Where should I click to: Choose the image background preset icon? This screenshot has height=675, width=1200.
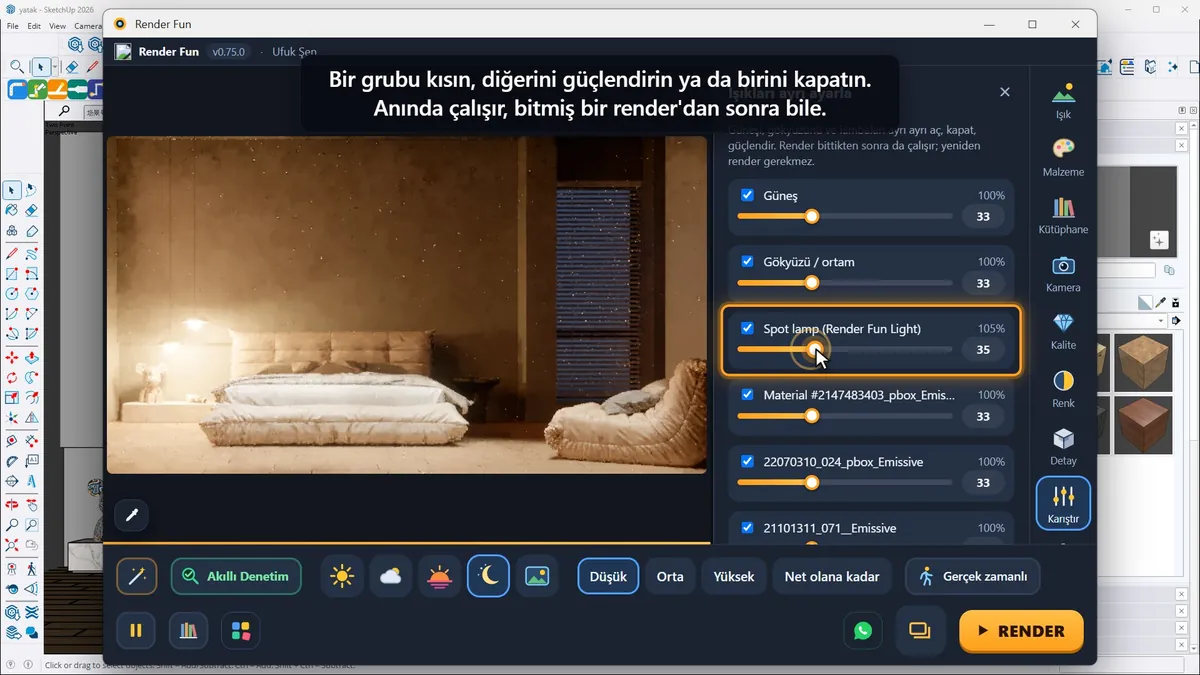click(x=537, y=576)
